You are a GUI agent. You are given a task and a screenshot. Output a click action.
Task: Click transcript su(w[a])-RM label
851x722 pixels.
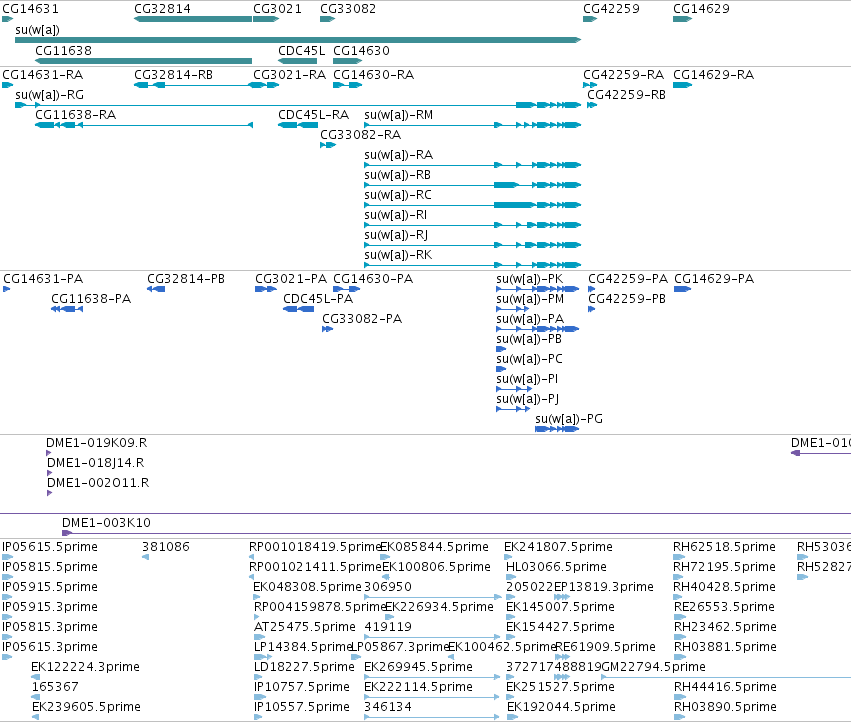point(399,115)
